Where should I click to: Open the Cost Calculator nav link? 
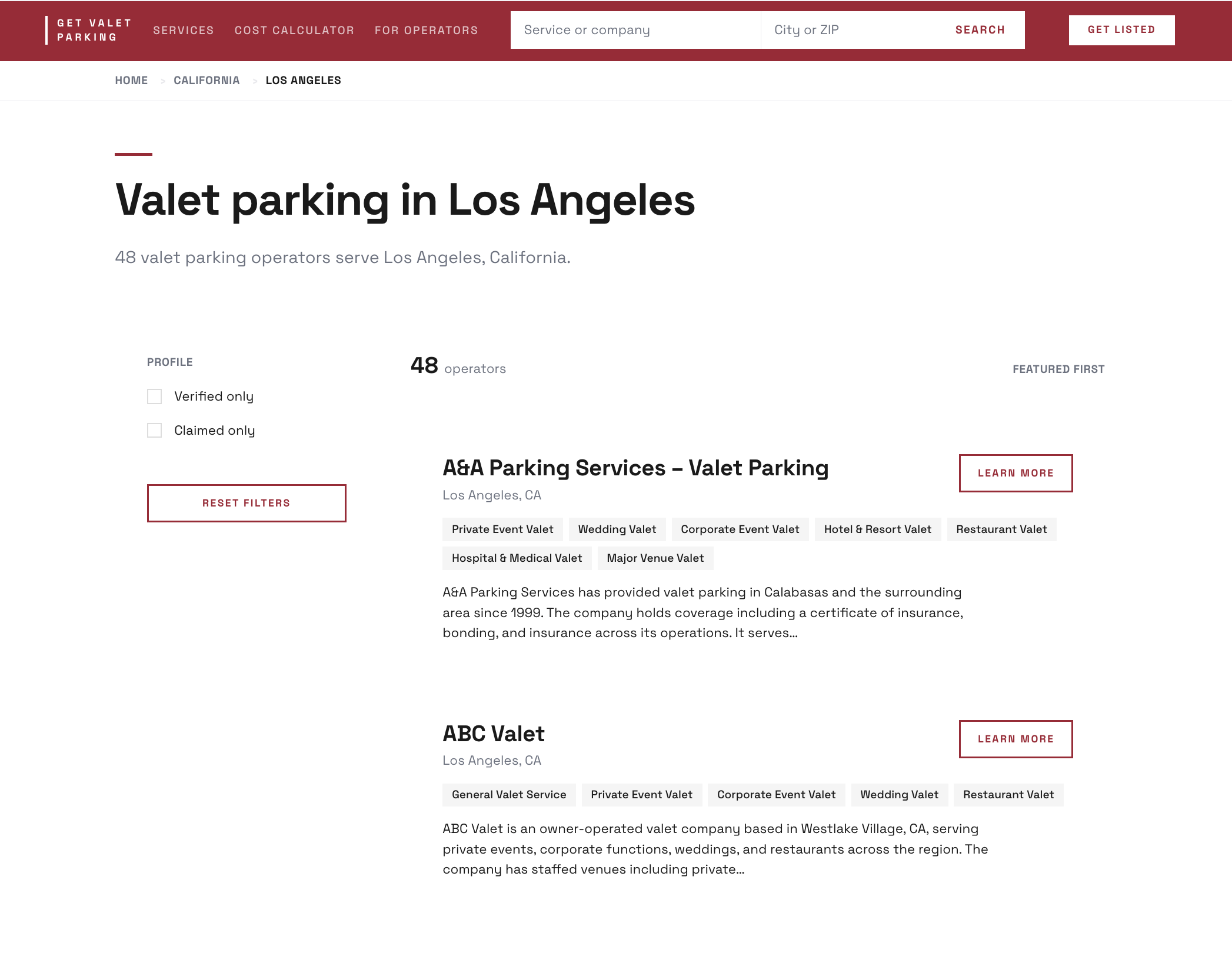pyautogui.click(x=294, y=30)
